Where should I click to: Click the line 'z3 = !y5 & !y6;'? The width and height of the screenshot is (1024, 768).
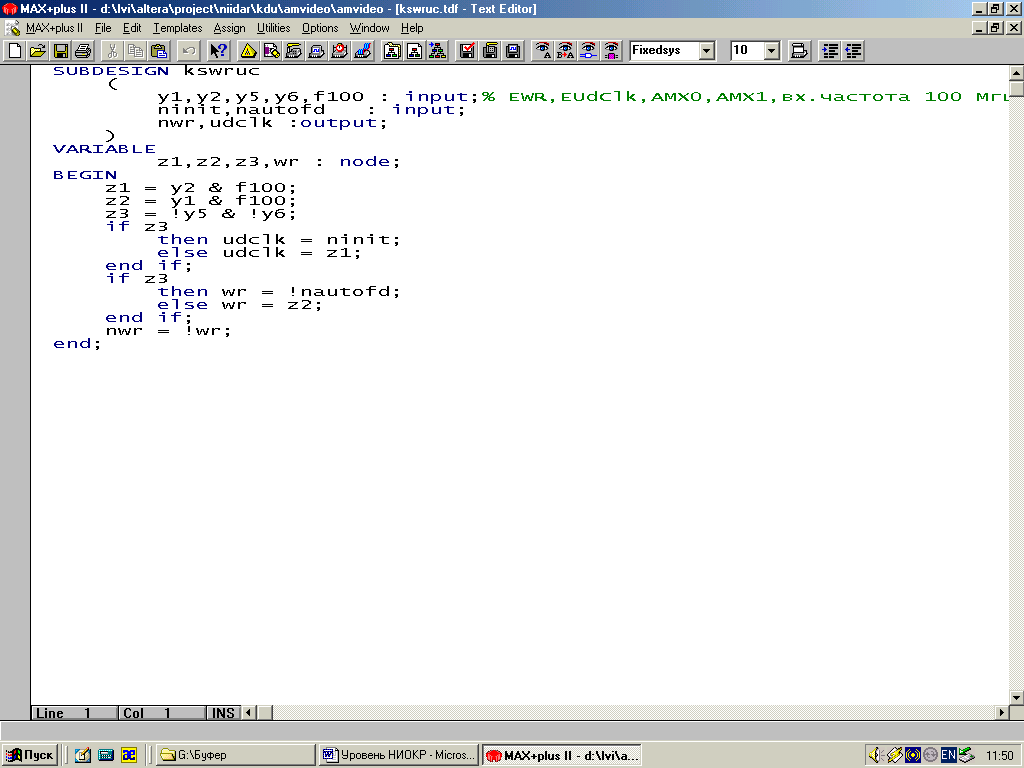201,214
